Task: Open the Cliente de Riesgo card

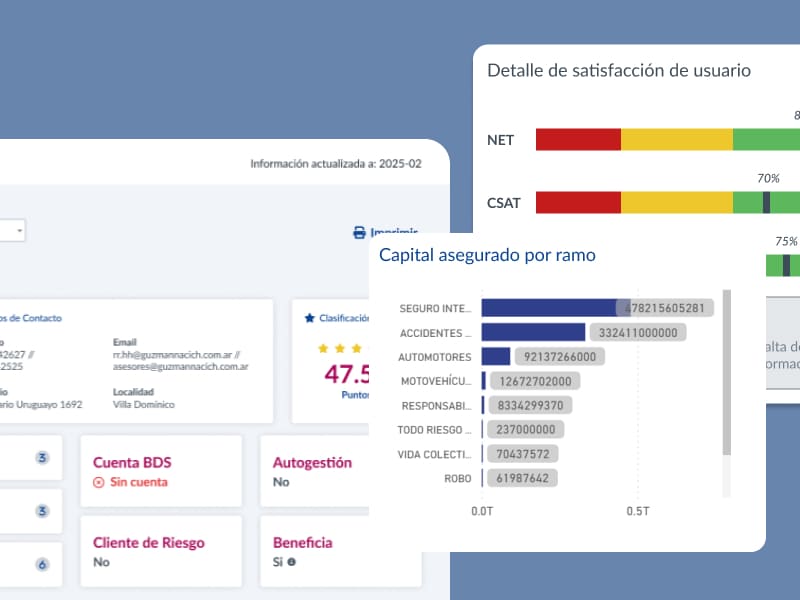Action: point(160,551)
